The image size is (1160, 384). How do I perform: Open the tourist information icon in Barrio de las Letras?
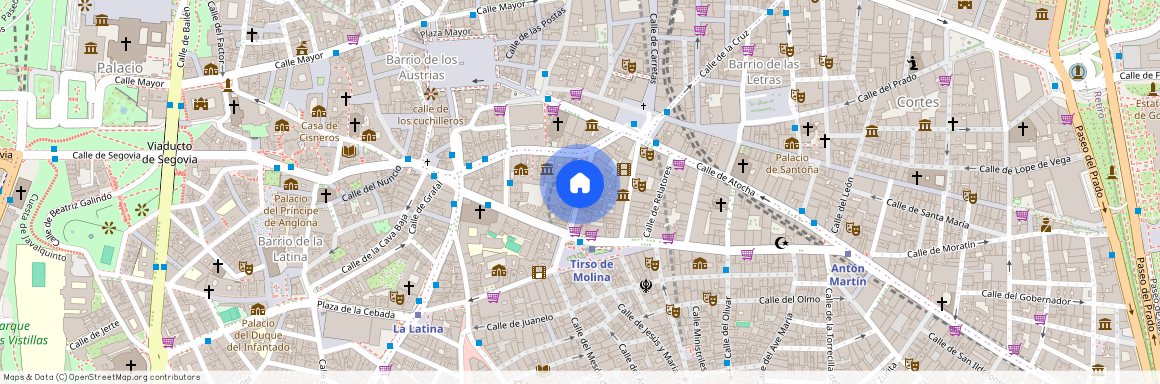click(914, 62)
